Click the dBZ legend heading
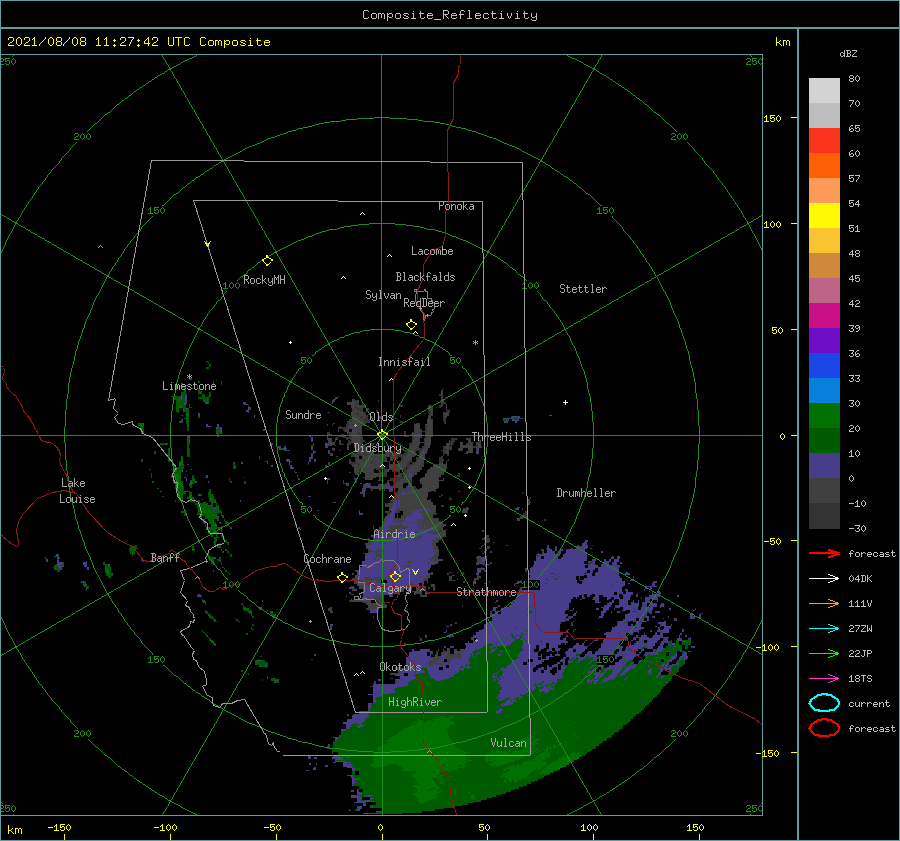Screen dimensions: 900x841 (848, 53)
